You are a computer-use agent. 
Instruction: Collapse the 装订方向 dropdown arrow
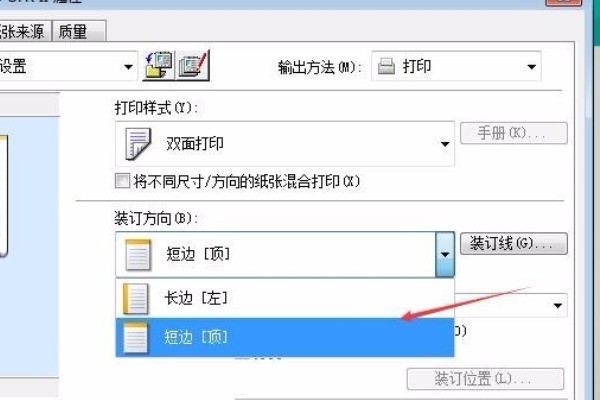445,254
